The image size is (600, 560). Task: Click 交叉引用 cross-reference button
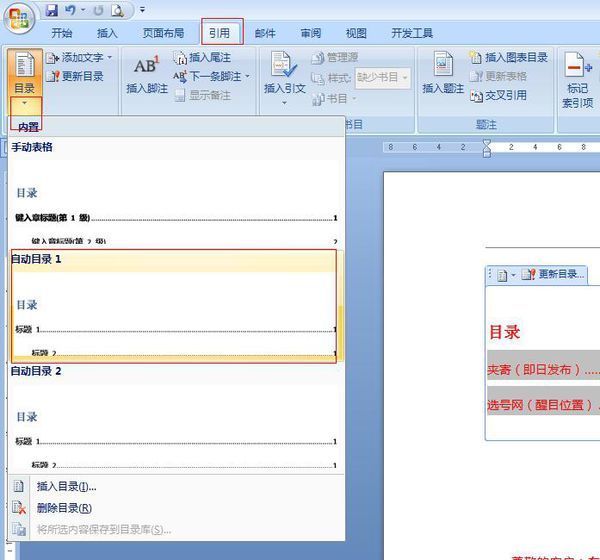coord(498,95)
